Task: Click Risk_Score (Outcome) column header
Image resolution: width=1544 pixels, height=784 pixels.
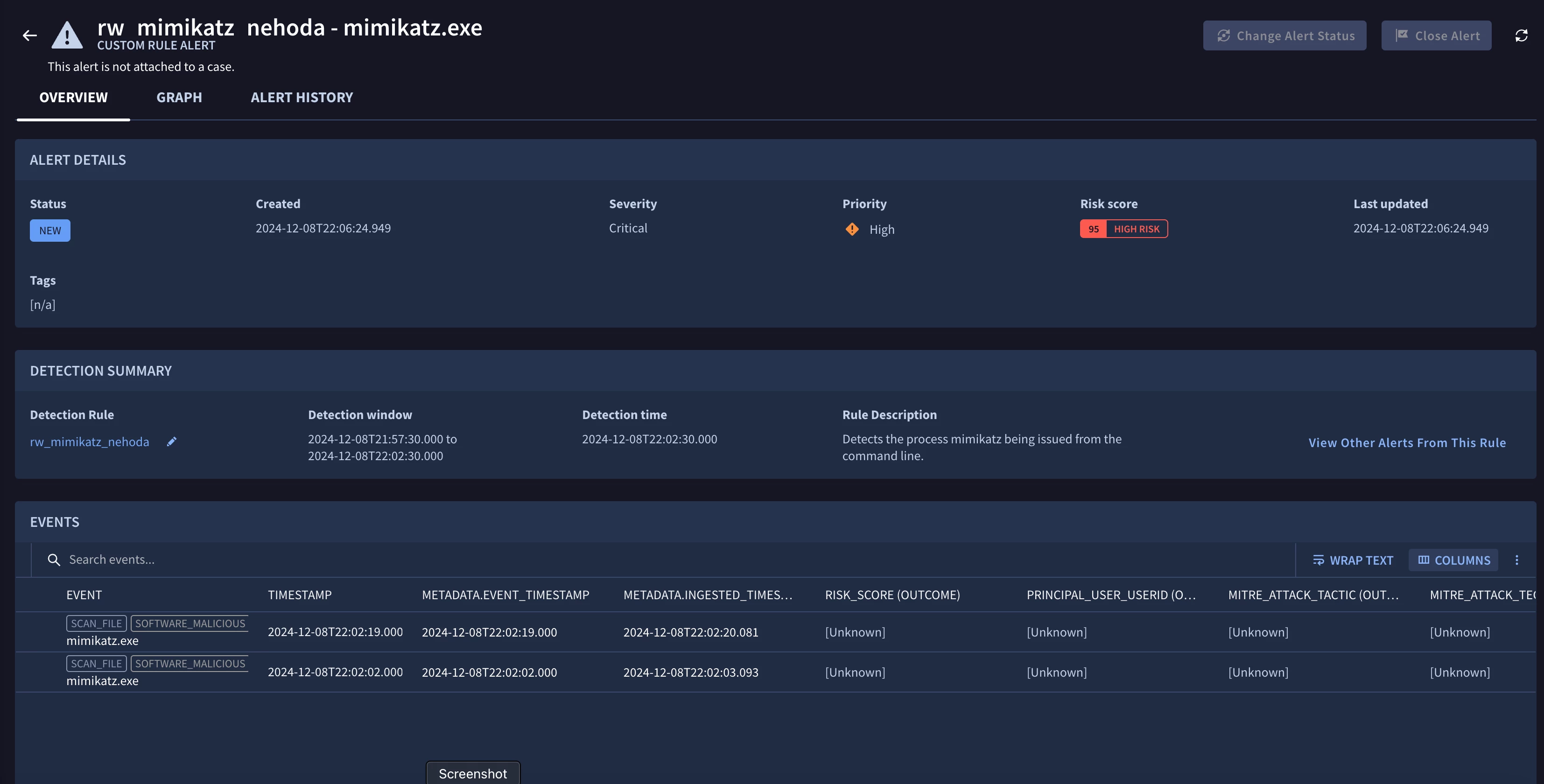Action: coord(892,595)
